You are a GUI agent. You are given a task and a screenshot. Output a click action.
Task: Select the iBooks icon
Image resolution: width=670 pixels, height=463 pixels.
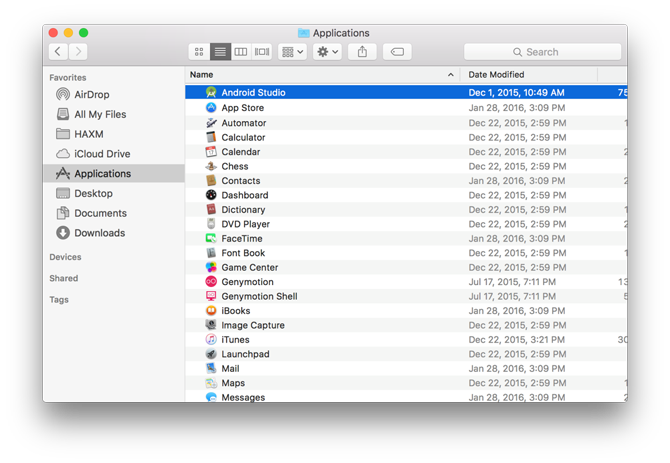(x=211, y=311)
